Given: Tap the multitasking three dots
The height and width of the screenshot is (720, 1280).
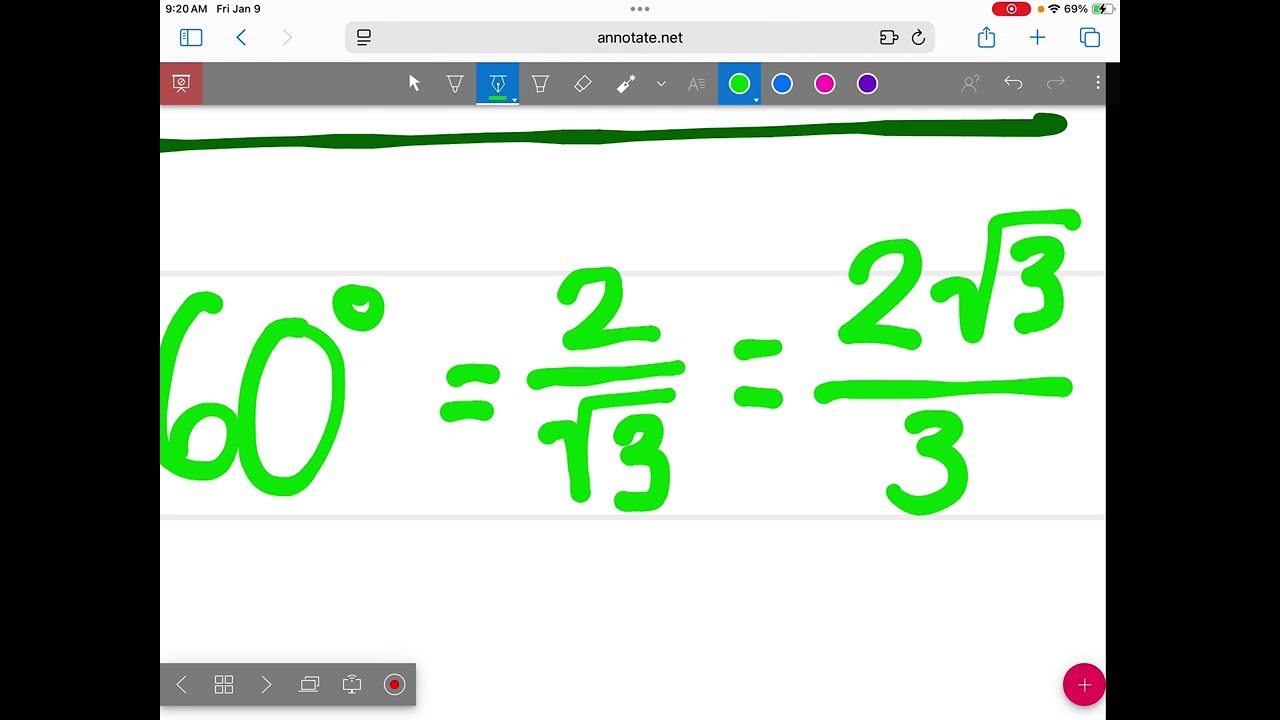Looking at the screenshot, I should tap(640, 9).
